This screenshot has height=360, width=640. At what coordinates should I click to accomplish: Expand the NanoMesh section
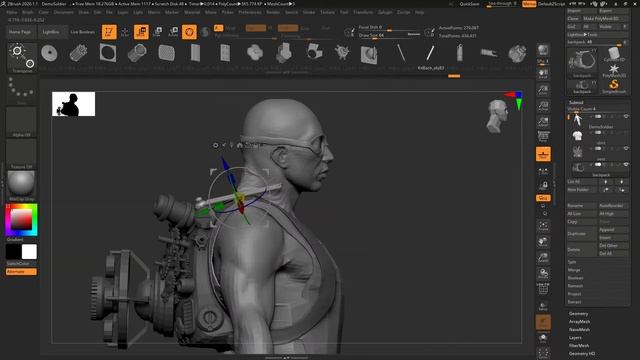pyautogui.click(x=579, y=329)
